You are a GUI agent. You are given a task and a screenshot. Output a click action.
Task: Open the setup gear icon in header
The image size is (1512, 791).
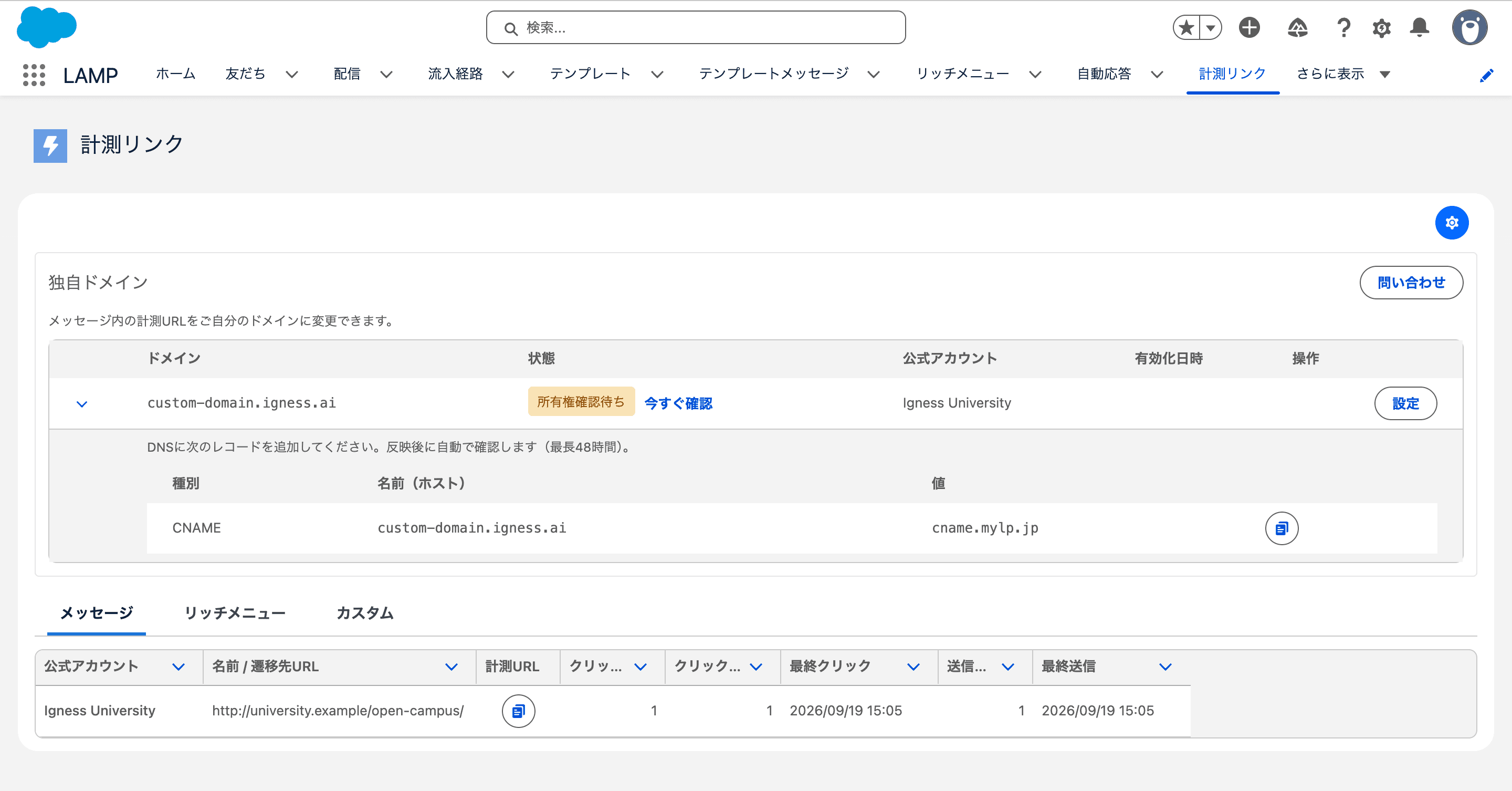(x=1381, y=28)
